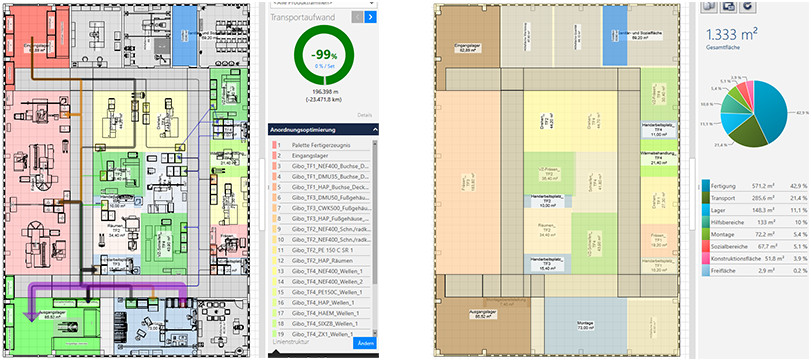This screenshot has height=360, width=811.
Task: Select the Linienstruktur label
Action: click(x=290, y=342)
